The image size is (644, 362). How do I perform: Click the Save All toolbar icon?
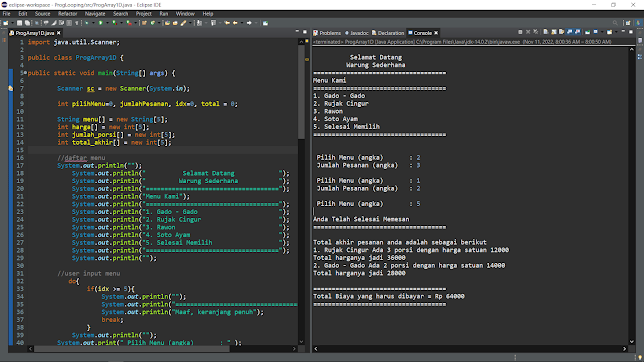pos(27,23)
